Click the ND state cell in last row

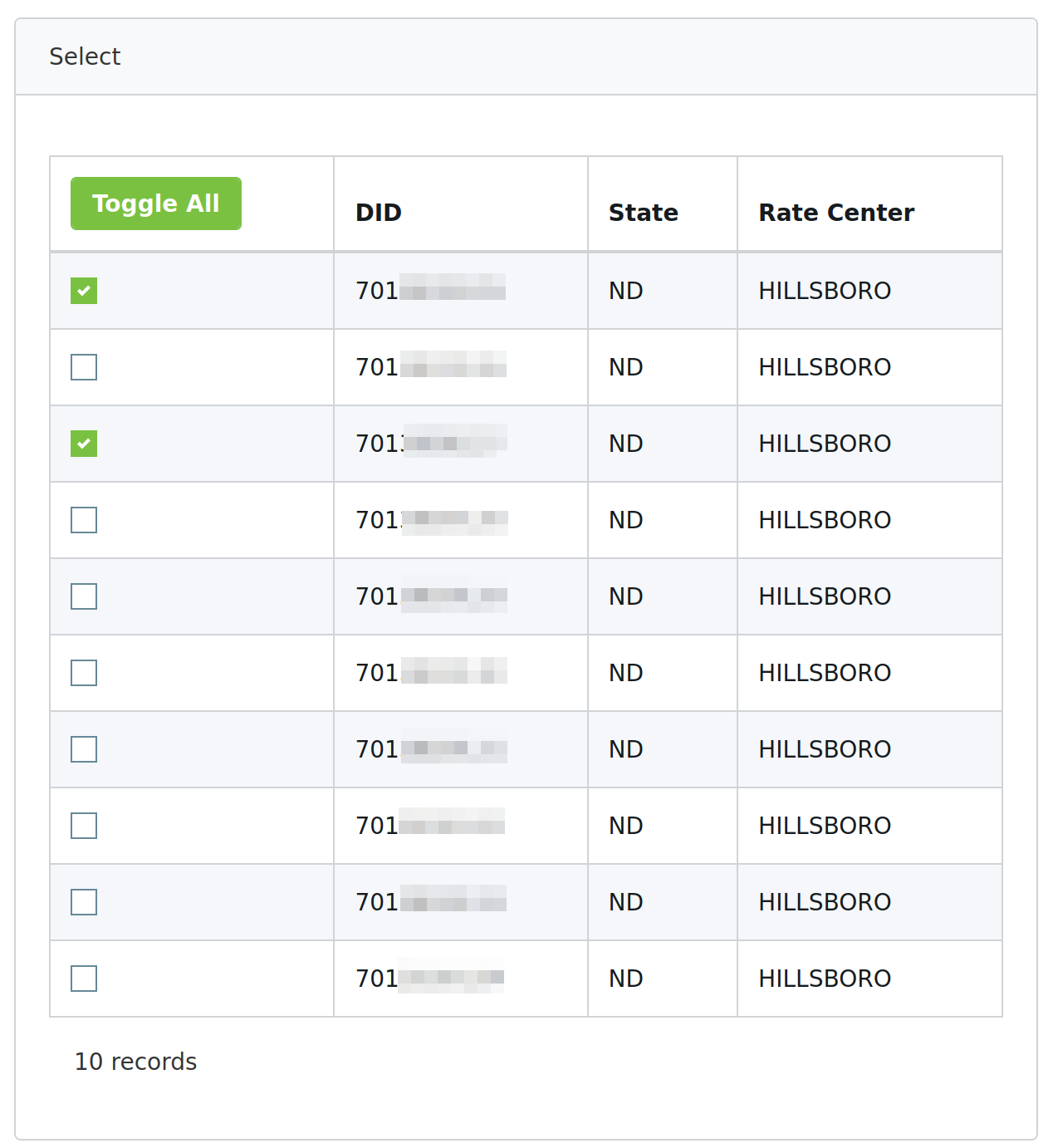[626, 979]
